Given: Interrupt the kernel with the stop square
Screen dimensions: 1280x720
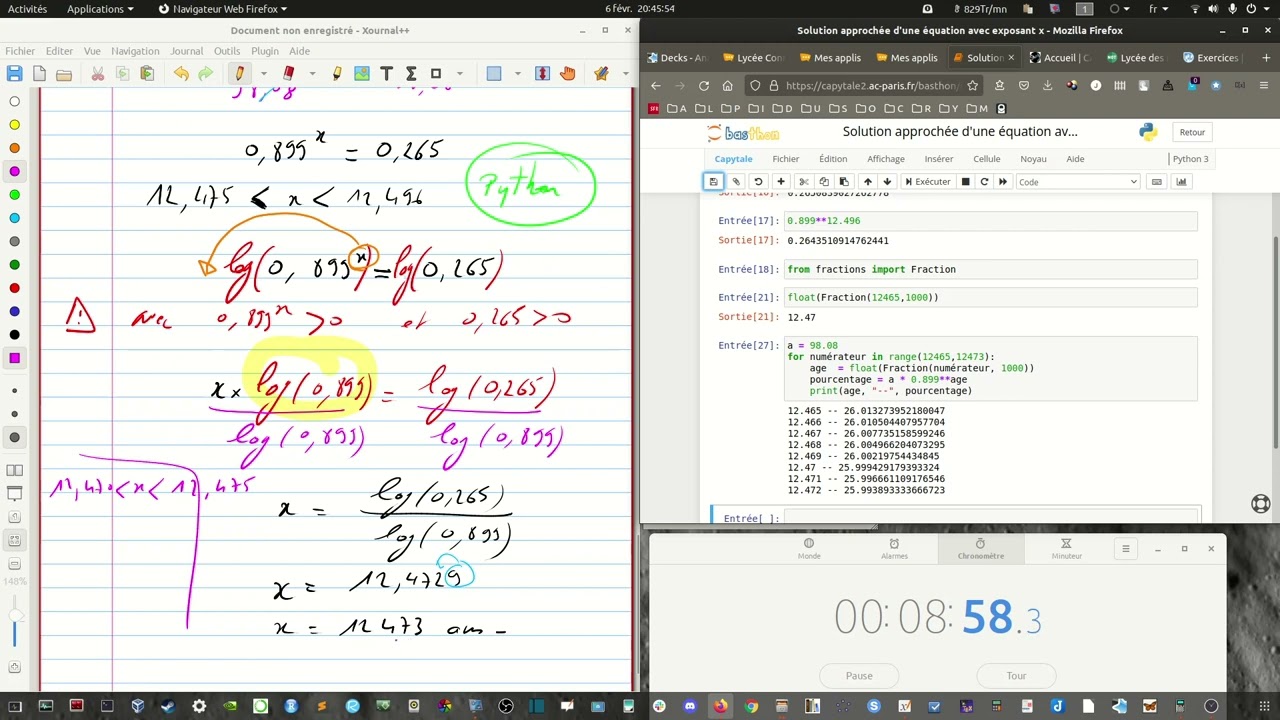Looking at the screenshot, I should [x=965, y=182].
